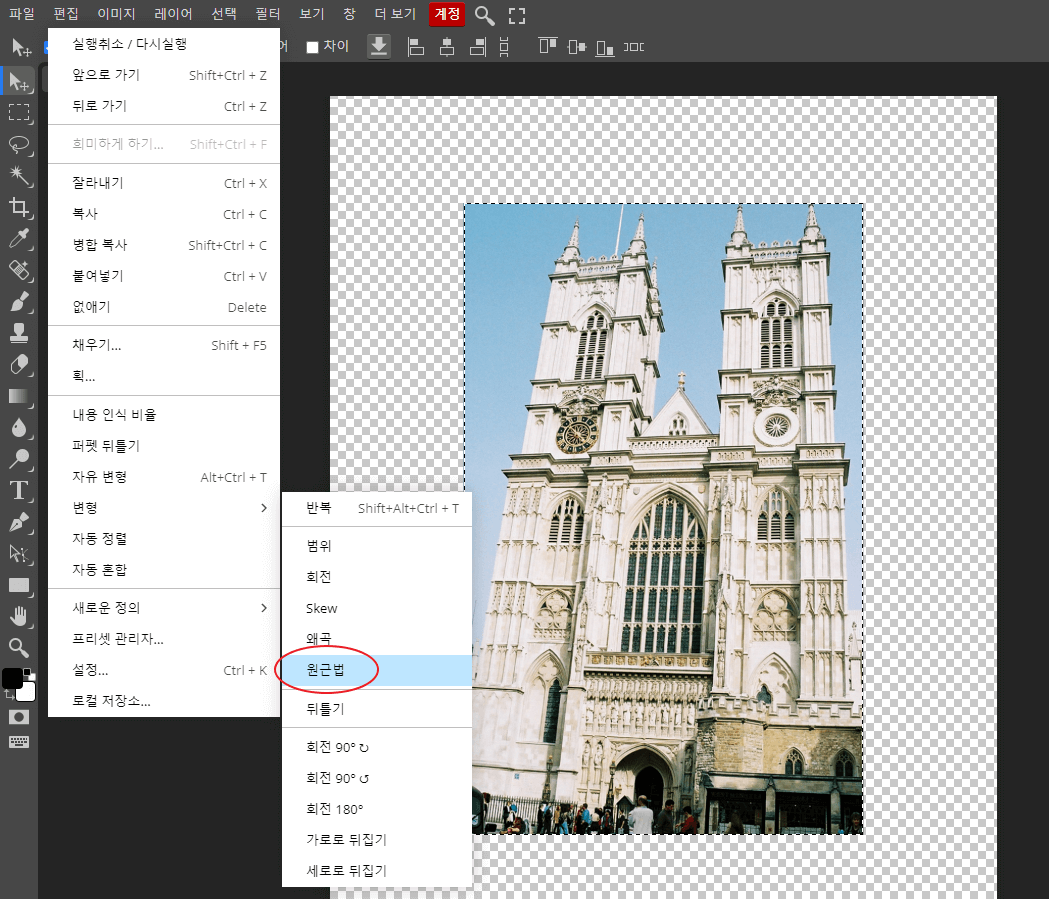Image resolution: width=1049 pixels, height=899 pixels.
Task: Choose 원근법 in the transform submenu
Action: [377, 670]
